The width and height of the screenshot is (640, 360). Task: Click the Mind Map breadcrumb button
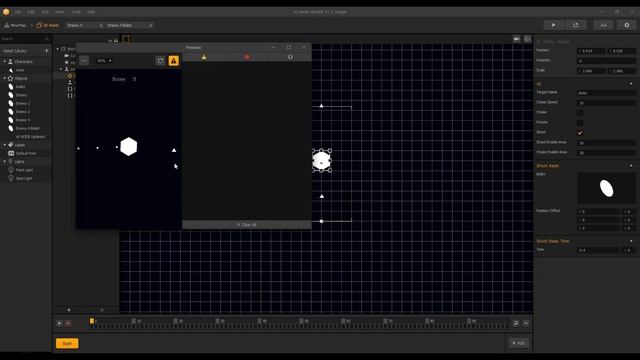[15, 25]
